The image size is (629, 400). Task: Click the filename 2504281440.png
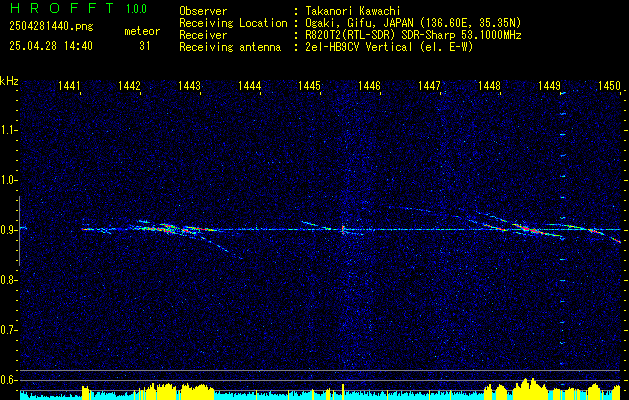(x=51, y=27)
